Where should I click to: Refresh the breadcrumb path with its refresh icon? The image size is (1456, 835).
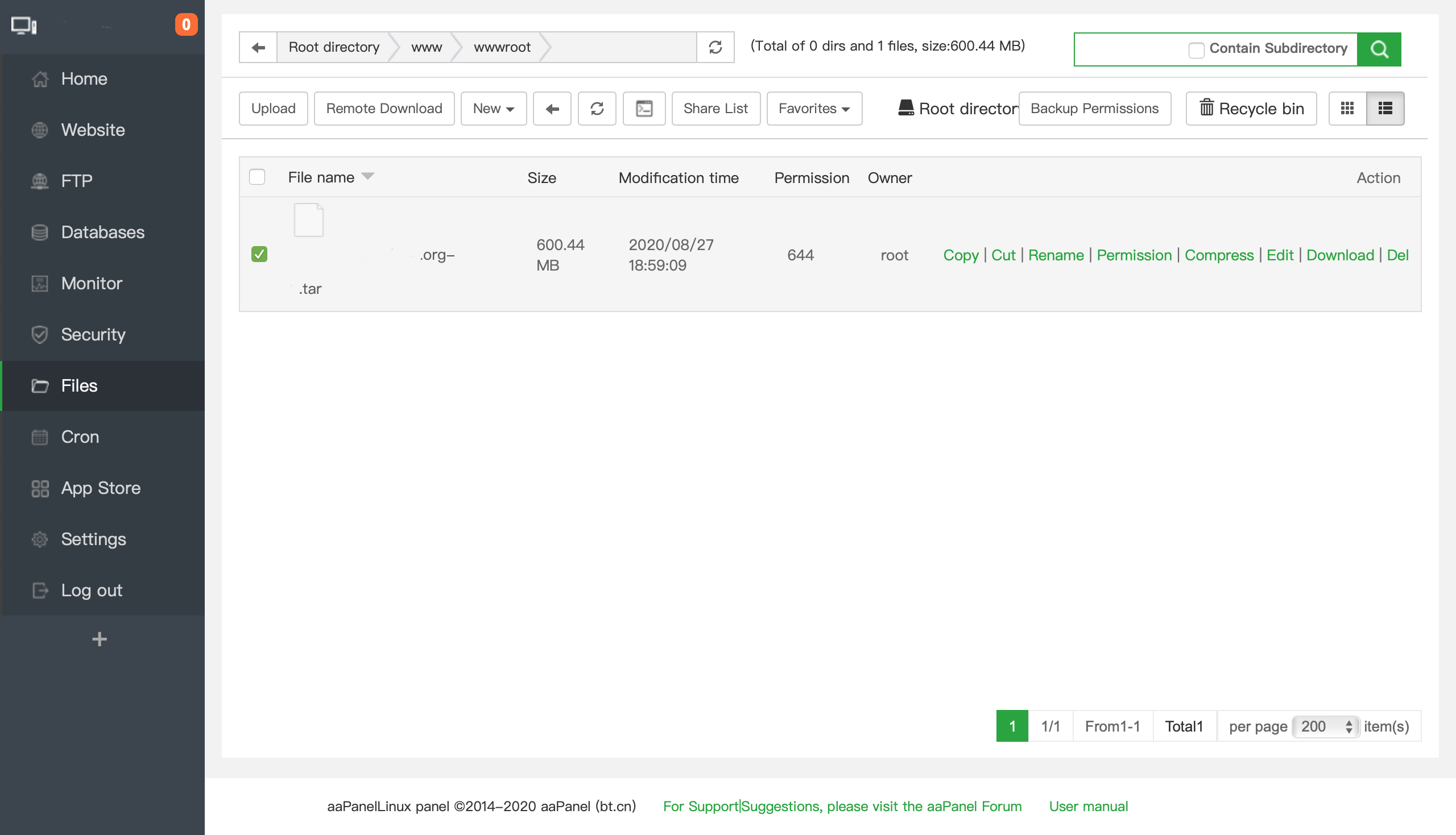715,48
